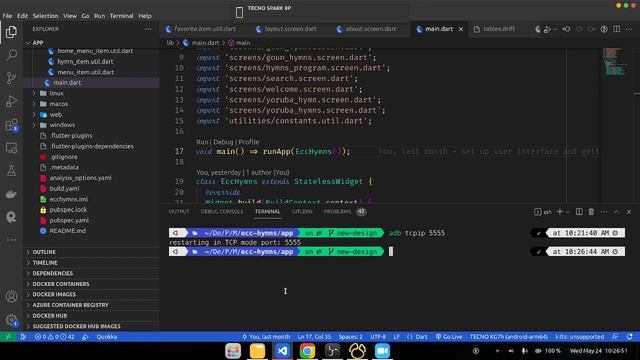Toggle file blame annotations in editor toolbar

604,29
